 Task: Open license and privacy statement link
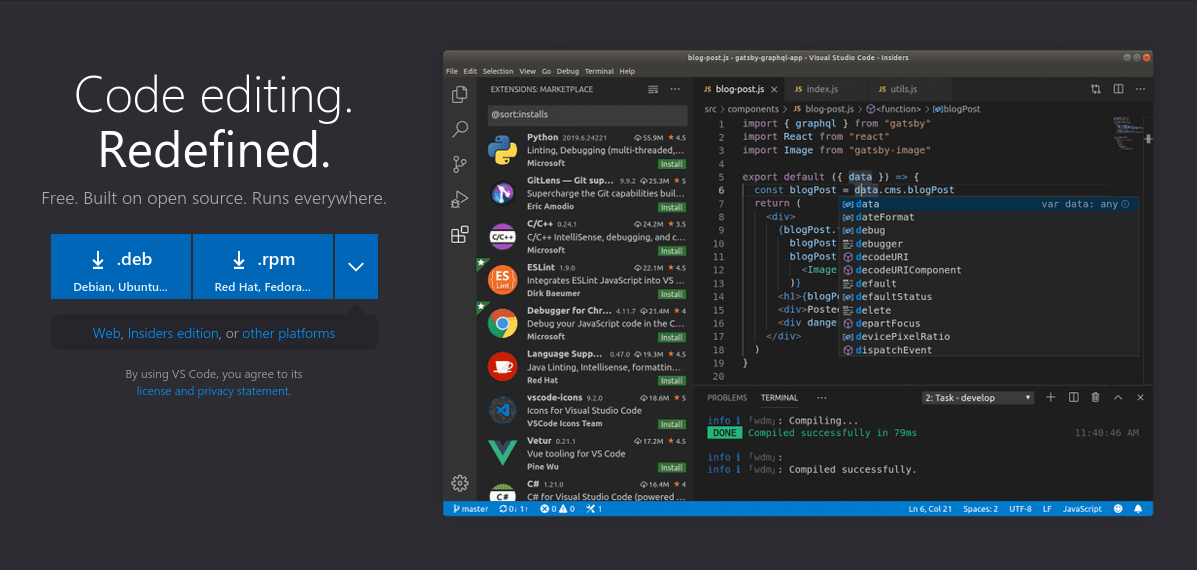point(212,391)
